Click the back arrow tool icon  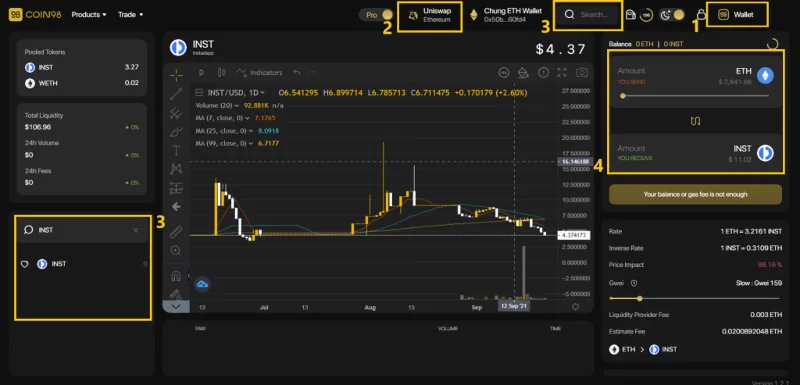click(176, 207)
